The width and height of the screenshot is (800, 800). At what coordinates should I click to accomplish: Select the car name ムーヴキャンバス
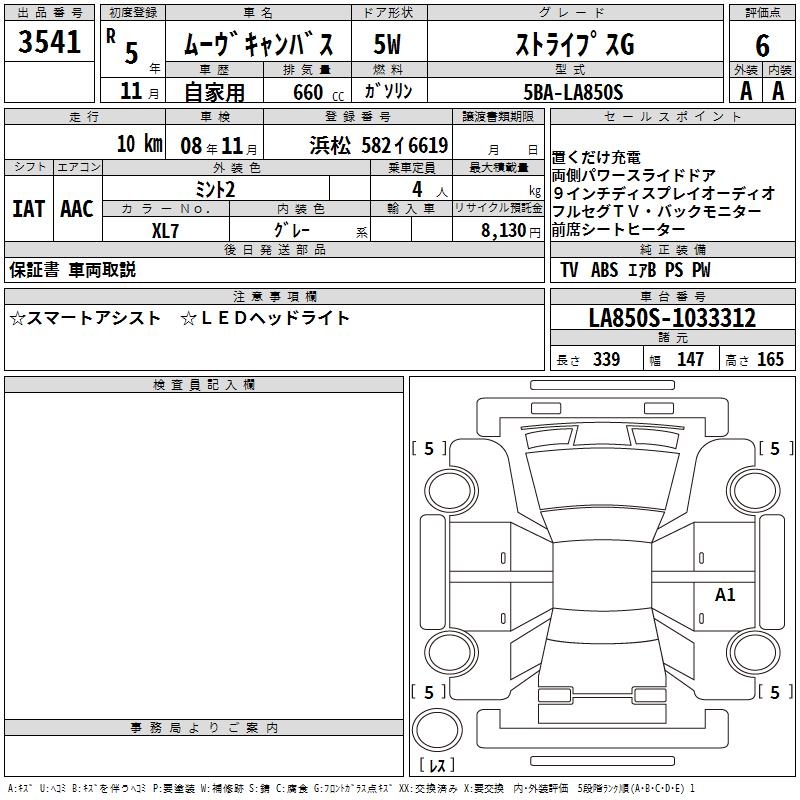point(265,45)
